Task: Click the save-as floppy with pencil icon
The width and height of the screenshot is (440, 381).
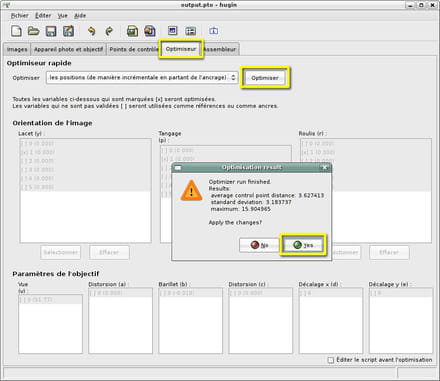Action: pos(68,31)
